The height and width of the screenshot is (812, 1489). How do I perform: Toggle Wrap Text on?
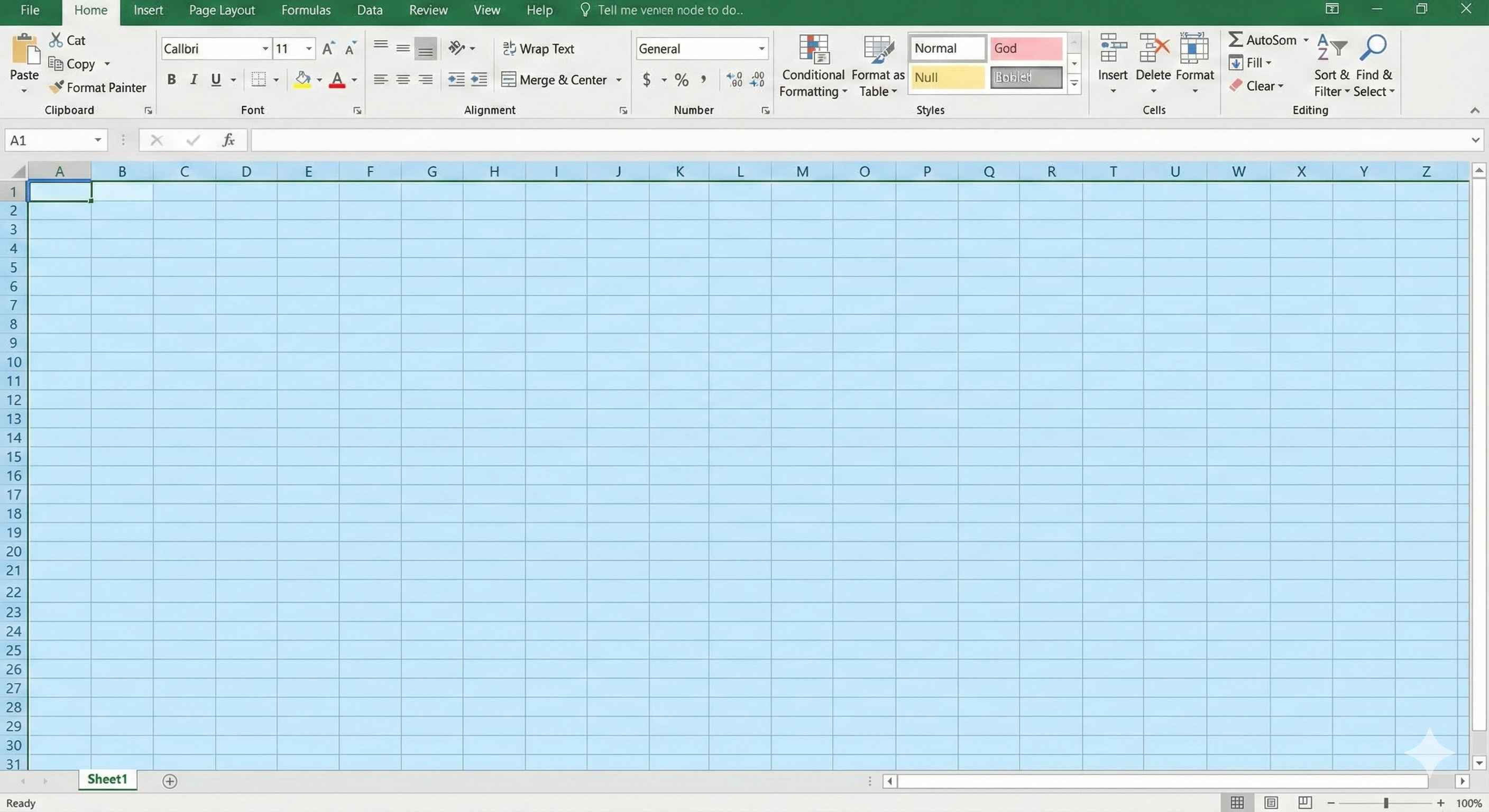[x=538, y=49]
